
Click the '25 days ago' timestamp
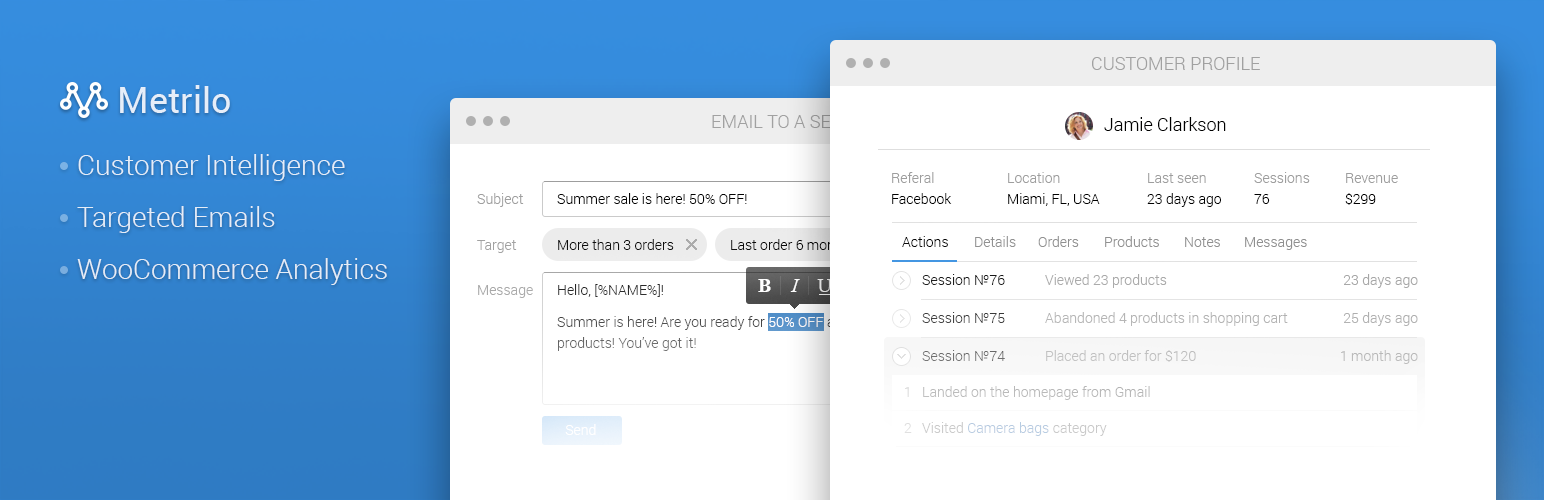(x=1380, y=319)
